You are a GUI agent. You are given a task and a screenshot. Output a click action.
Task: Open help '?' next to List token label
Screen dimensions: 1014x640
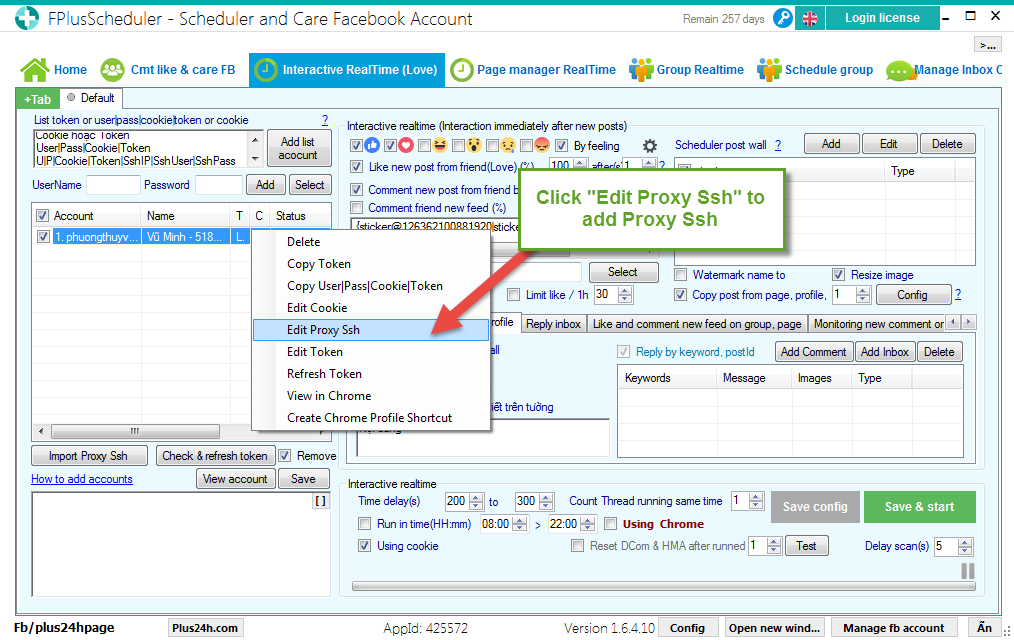[325, 120]
